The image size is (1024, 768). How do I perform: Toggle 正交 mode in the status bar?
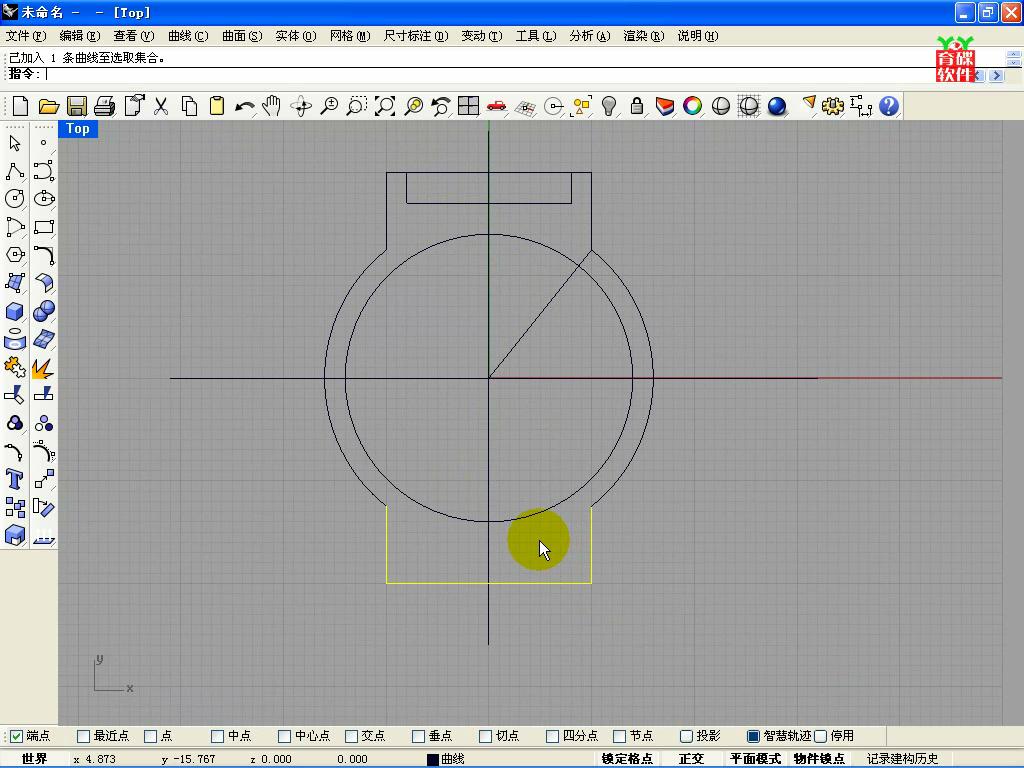pyautogui.click(x=691, y=759)
